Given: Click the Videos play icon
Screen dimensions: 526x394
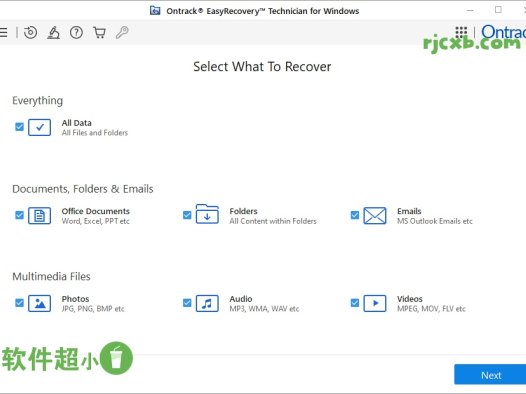Looking at the screenshot, I should 375,303.
